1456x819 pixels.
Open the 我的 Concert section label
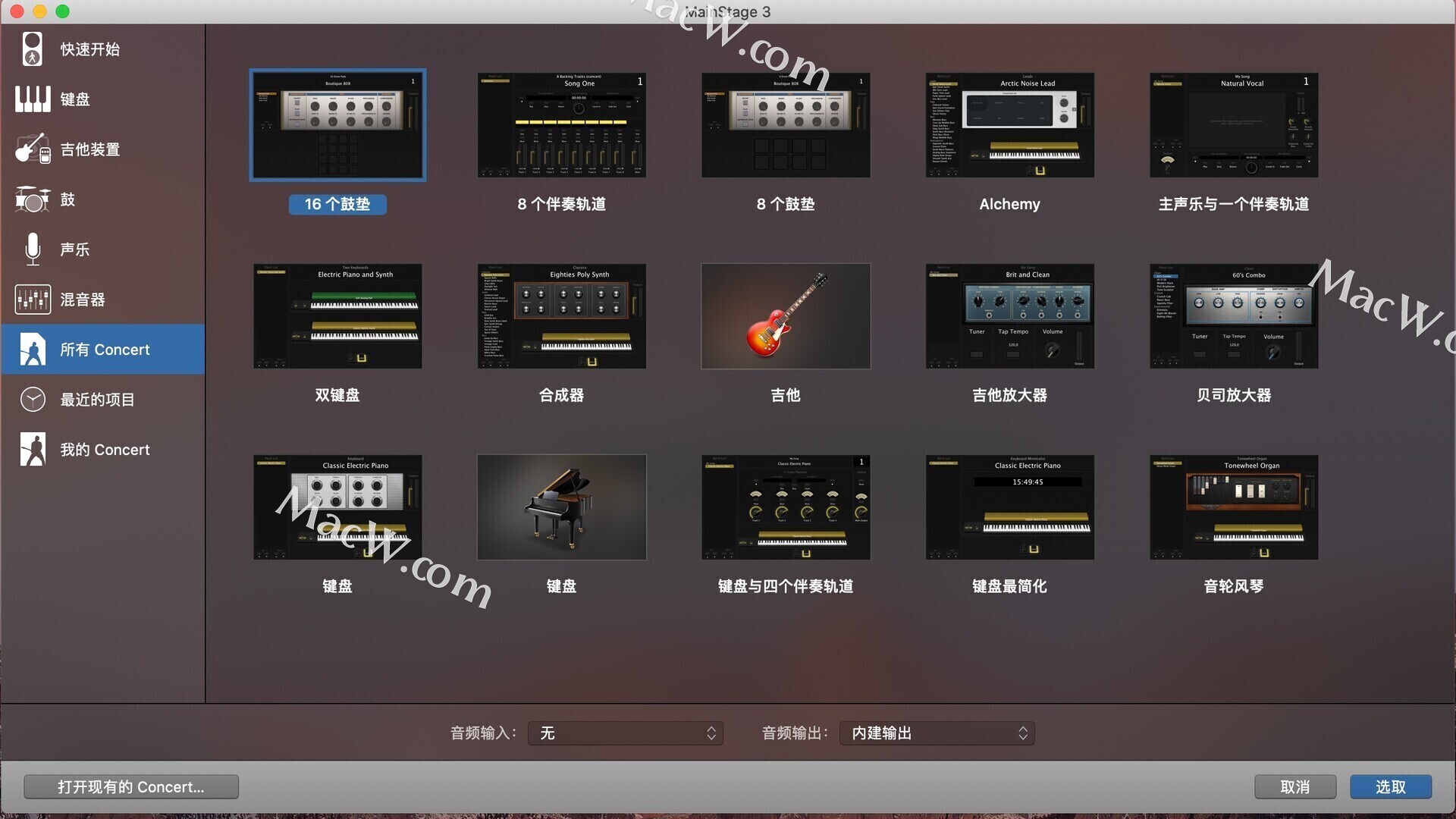[x=105, y=450]
